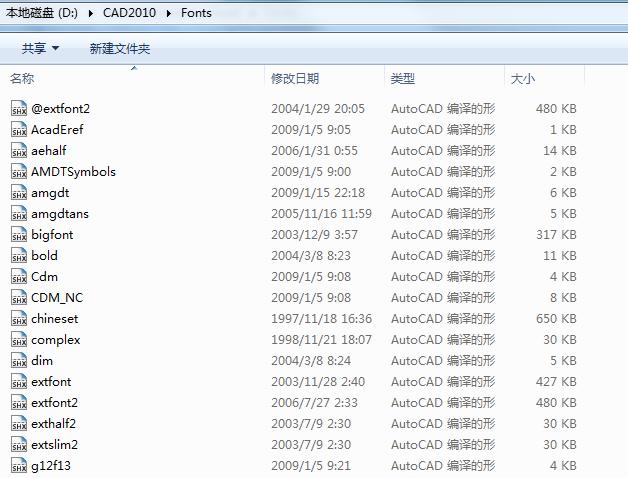This screenshot has height=478, width=628.
Task: Click the SHX icon of dim
Action: (x=19, y=361)
